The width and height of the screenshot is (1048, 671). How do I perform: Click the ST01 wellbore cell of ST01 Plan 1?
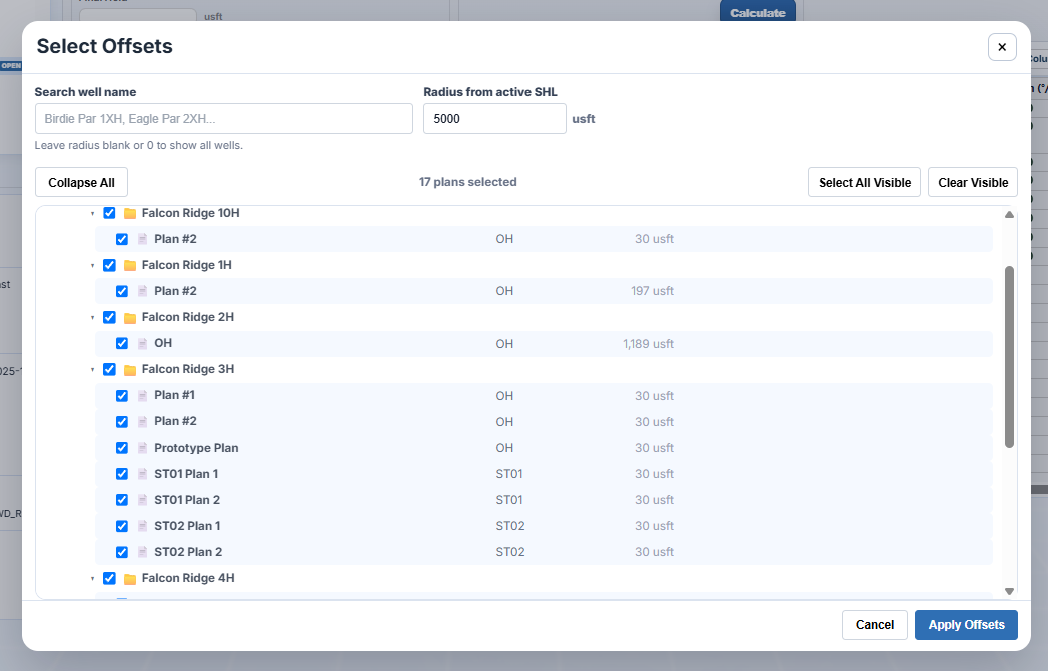[x=509, y=474]
